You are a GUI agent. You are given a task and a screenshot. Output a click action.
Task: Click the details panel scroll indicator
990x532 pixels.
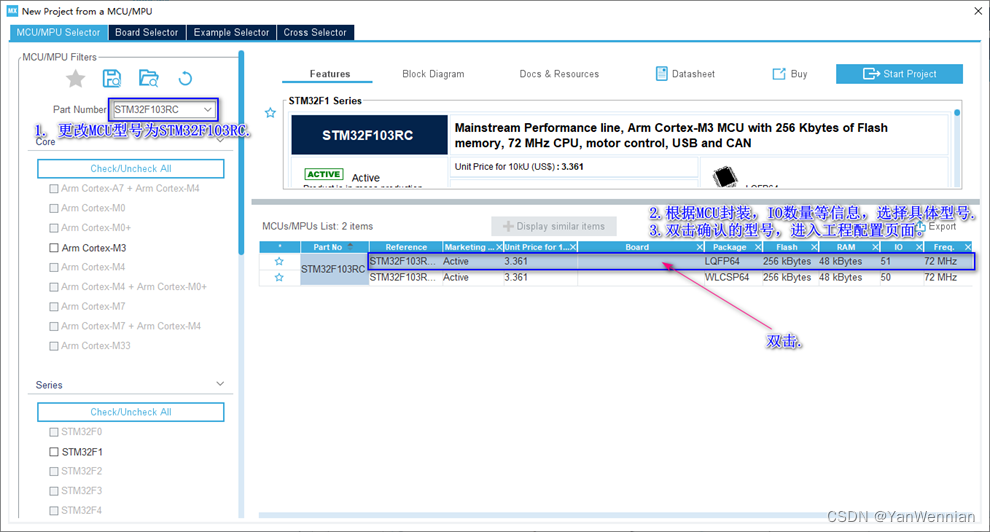[957, 113]
